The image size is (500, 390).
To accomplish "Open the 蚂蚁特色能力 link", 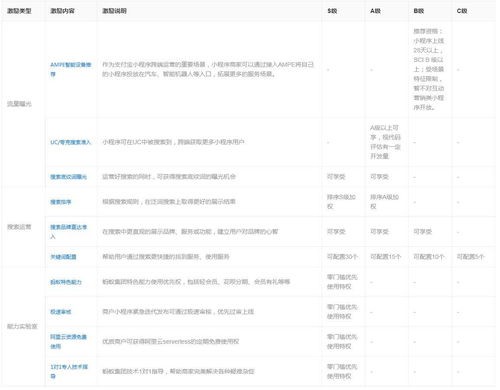I will click(66, 282).
